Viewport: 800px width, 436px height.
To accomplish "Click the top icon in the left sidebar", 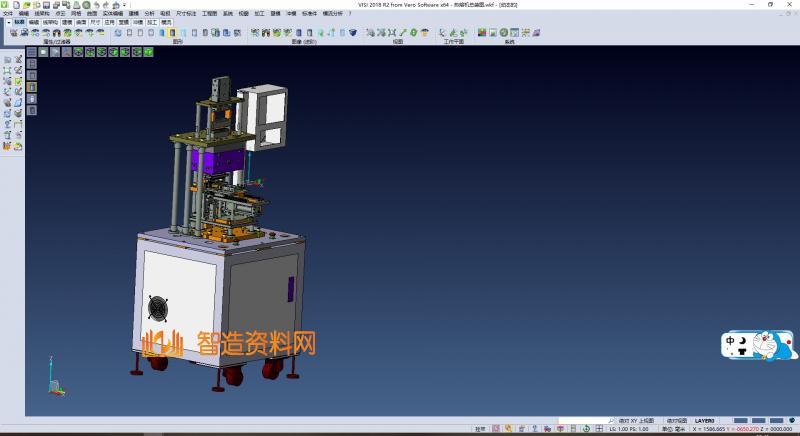I will pyautogui.click(x=7, y=60).
